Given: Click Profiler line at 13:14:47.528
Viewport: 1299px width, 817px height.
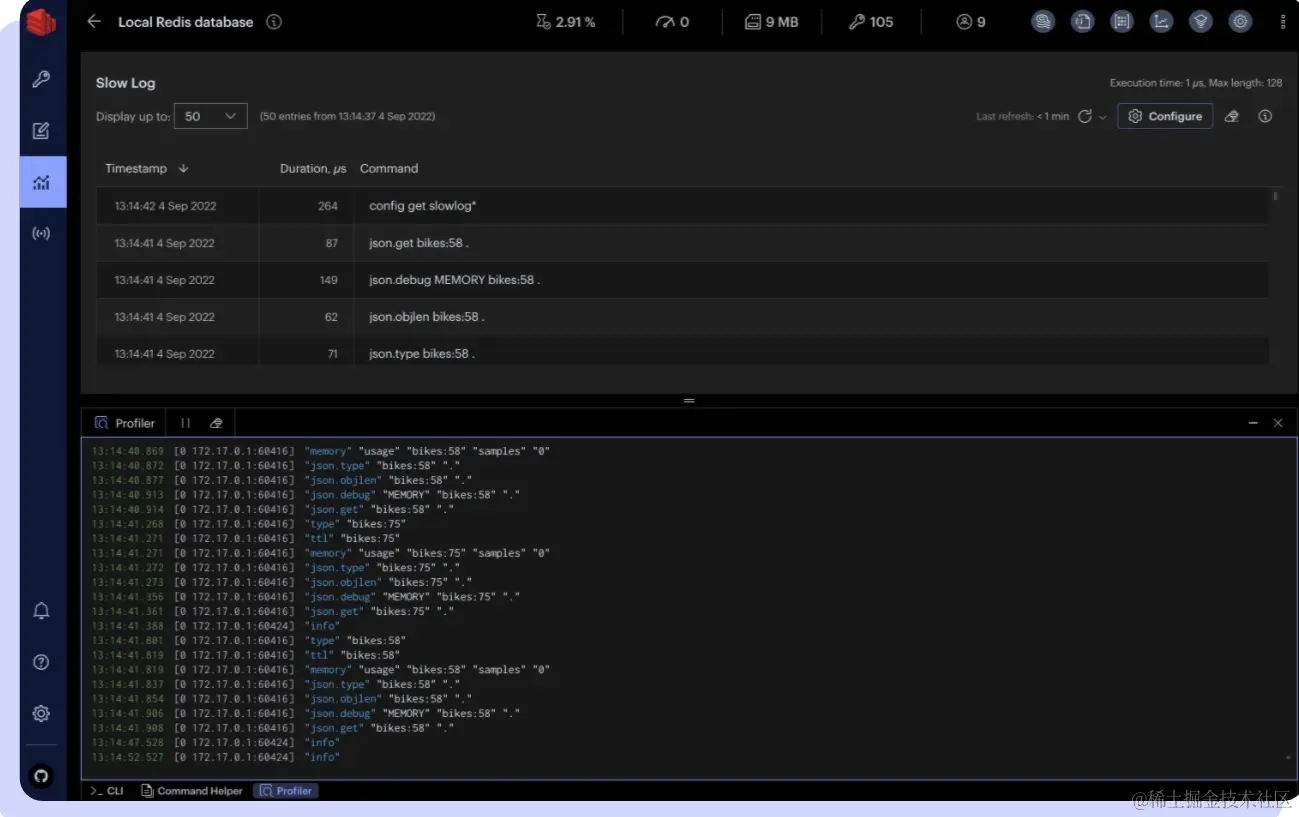Looking at the screenshot, I should (x=215, y=743).
